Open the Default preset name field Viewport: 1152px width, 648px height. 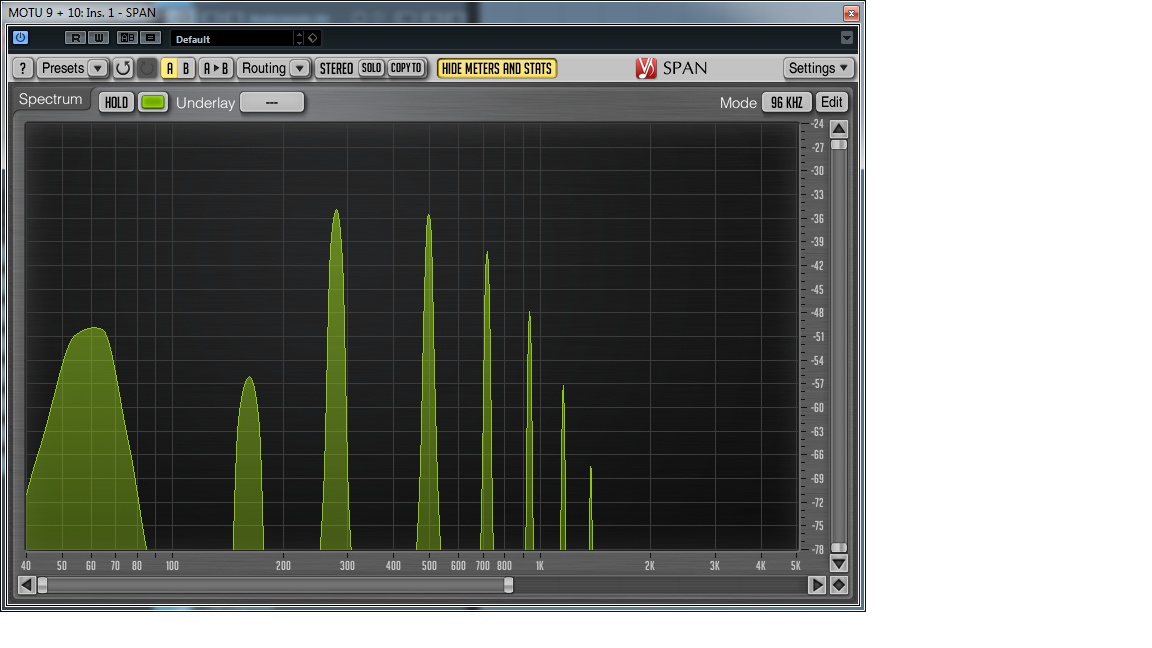233,38
